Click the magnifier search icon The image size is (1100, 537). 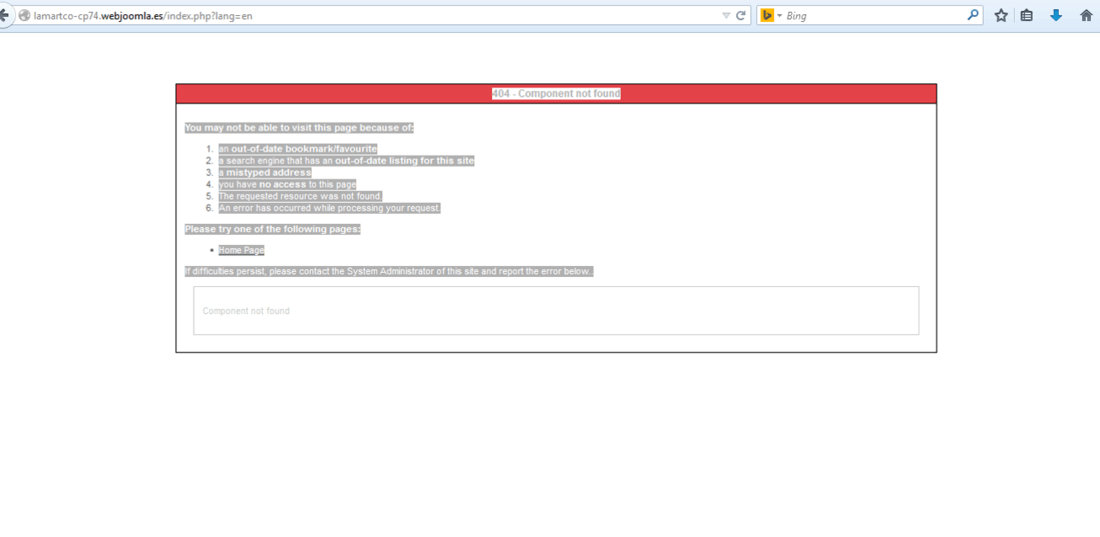click(x=973, y=15)
